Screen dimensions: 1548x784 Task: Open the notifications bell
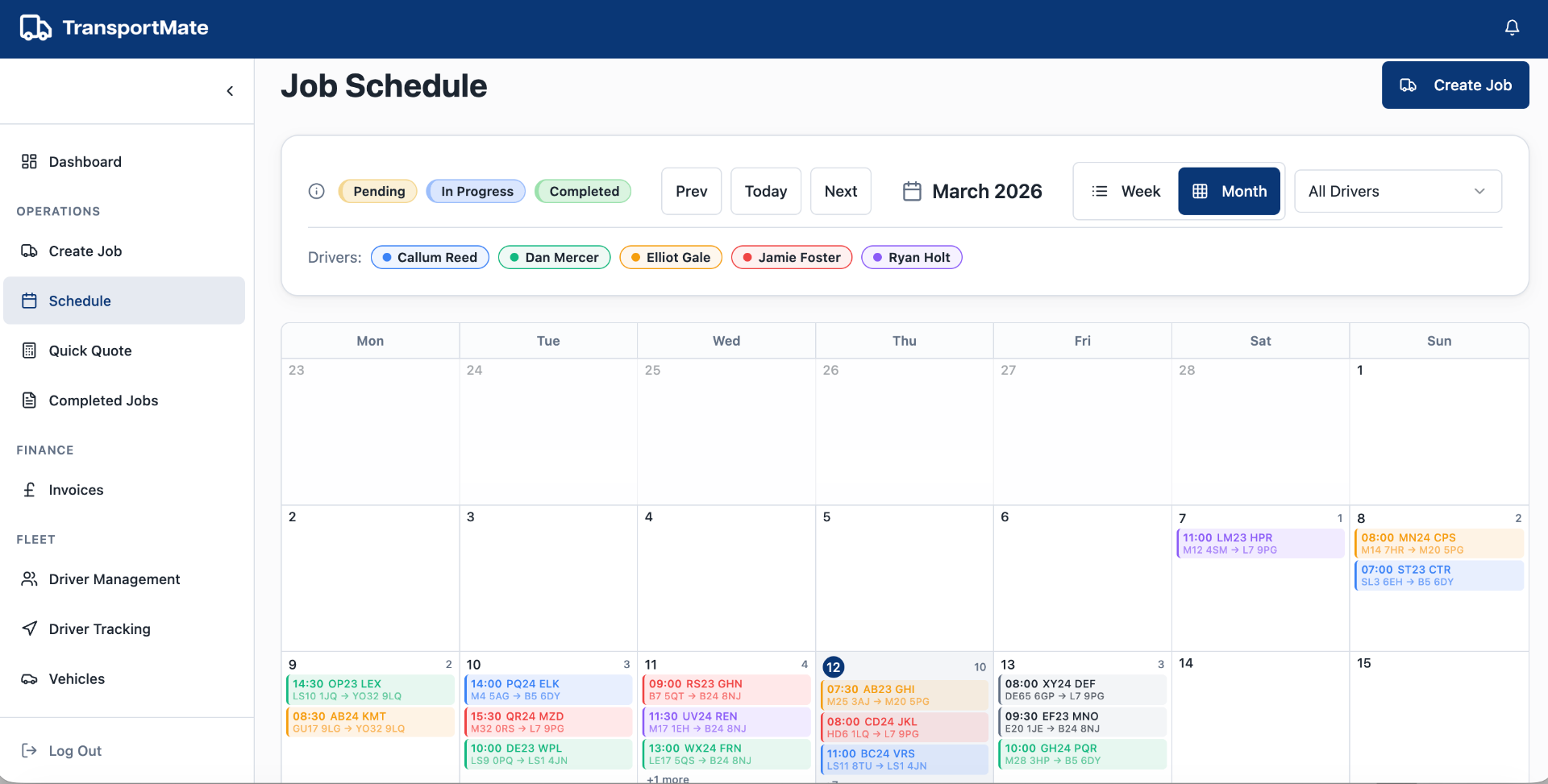[1512, 27]
